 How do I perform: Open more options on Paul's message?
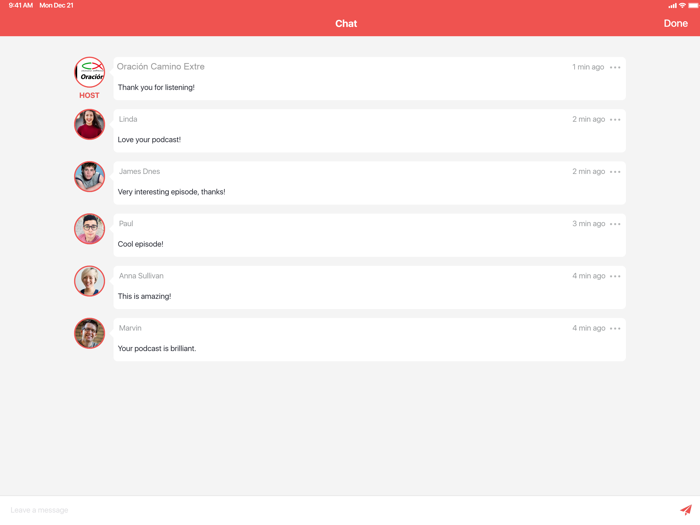[615, 224]
